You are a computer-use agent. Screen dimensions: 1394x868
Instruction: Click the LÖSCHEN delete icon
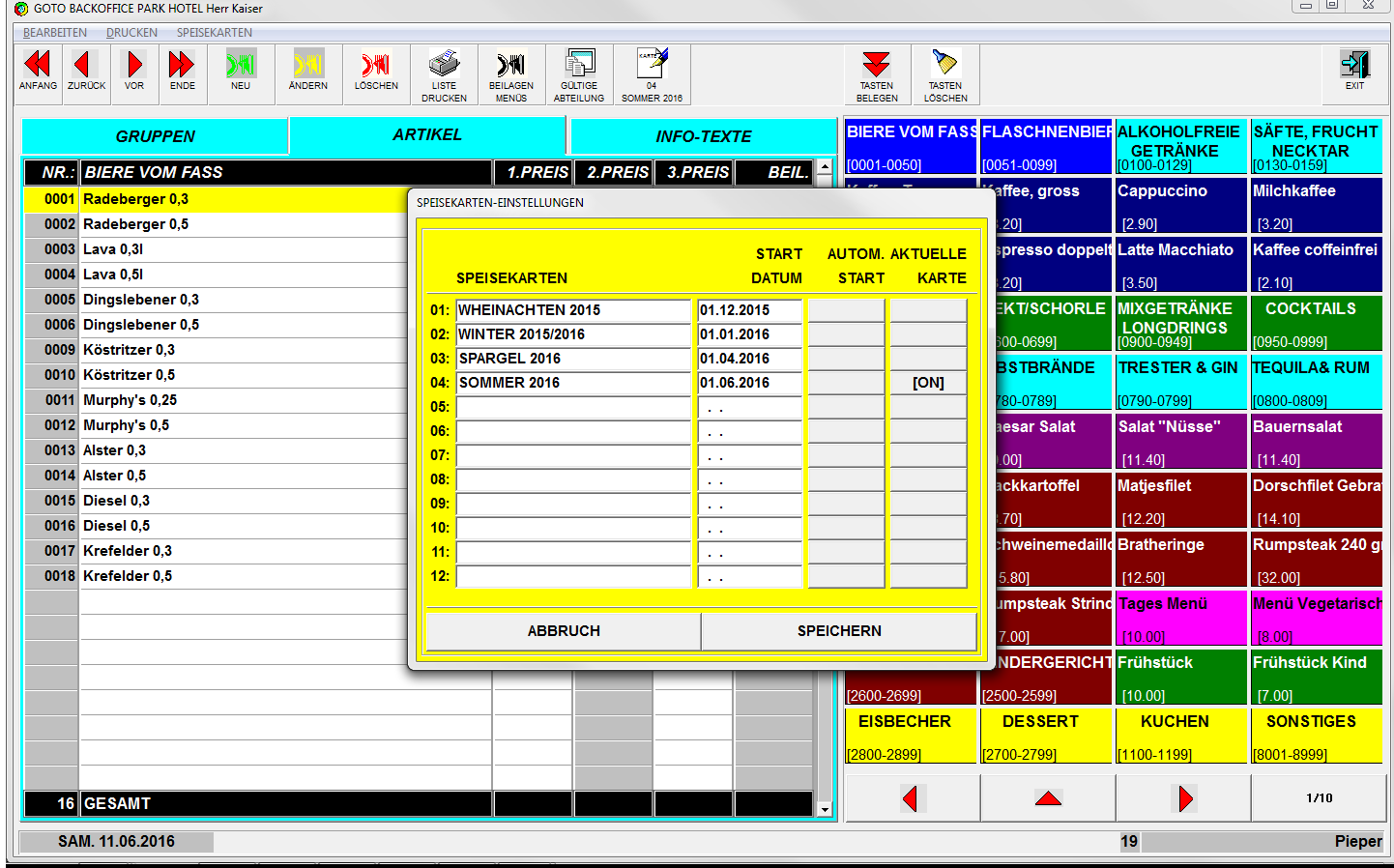376,66
